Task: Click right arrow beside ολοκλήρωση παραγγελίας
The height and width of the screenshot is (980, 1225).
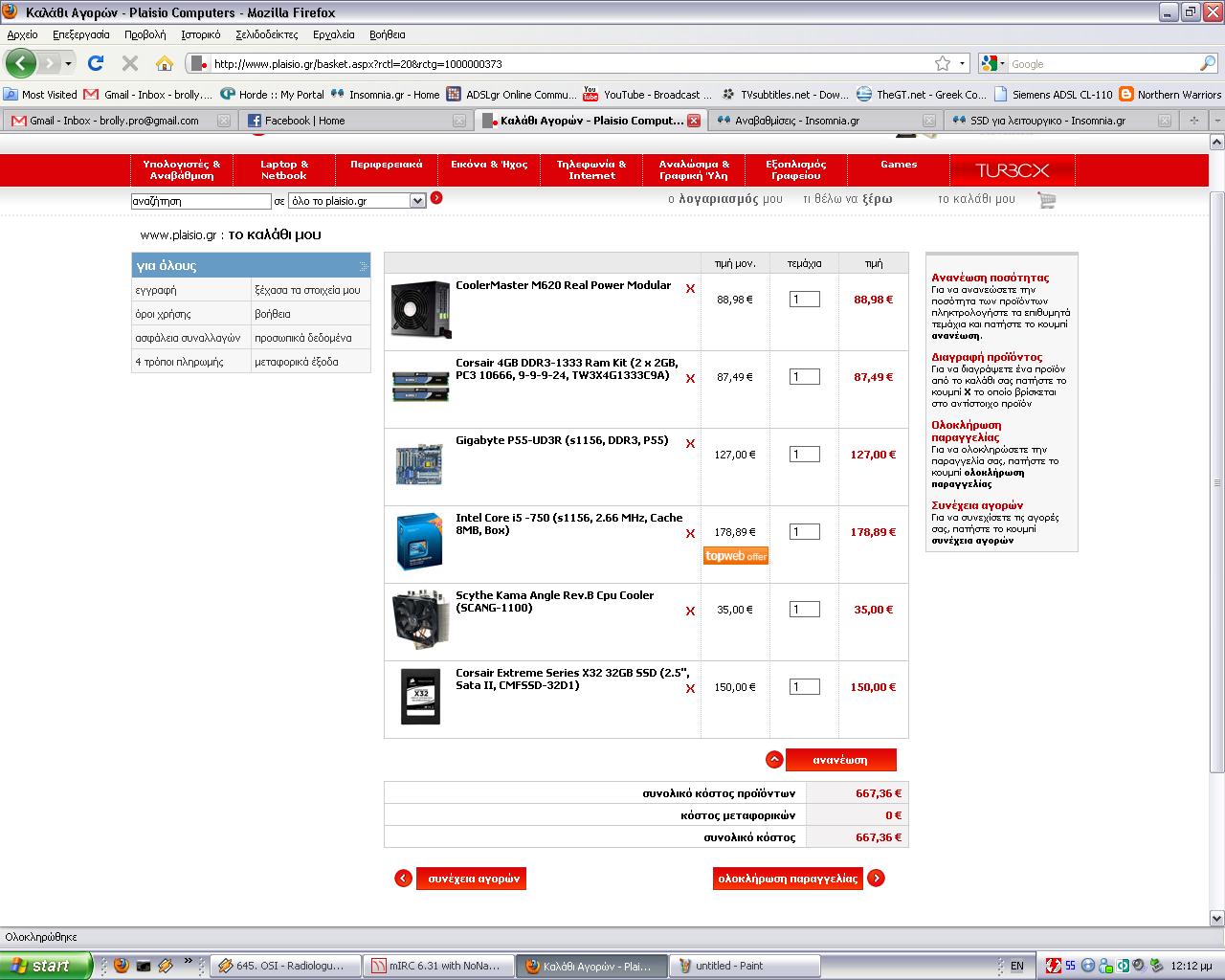Action: tap(876, 879)
